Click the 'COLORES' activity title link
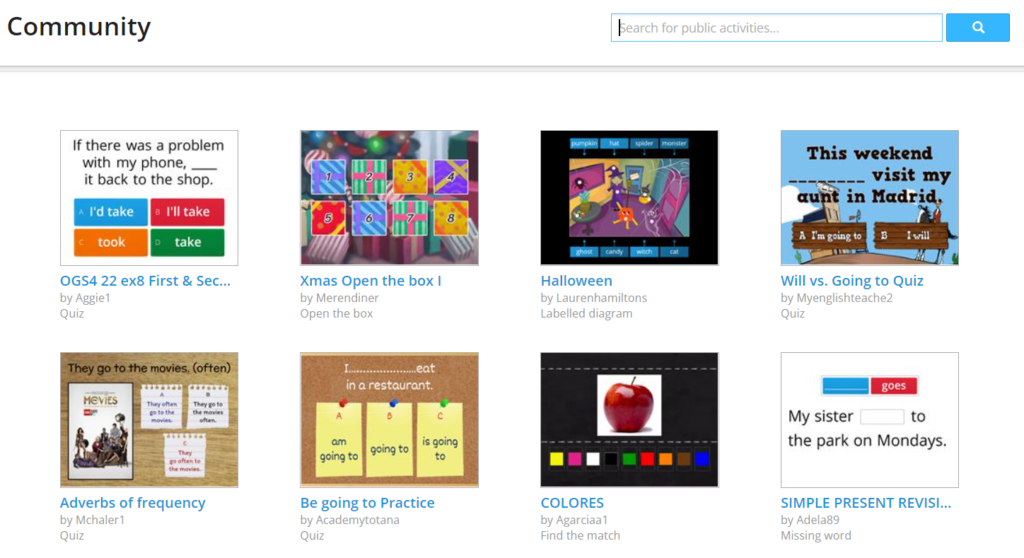 572,503
